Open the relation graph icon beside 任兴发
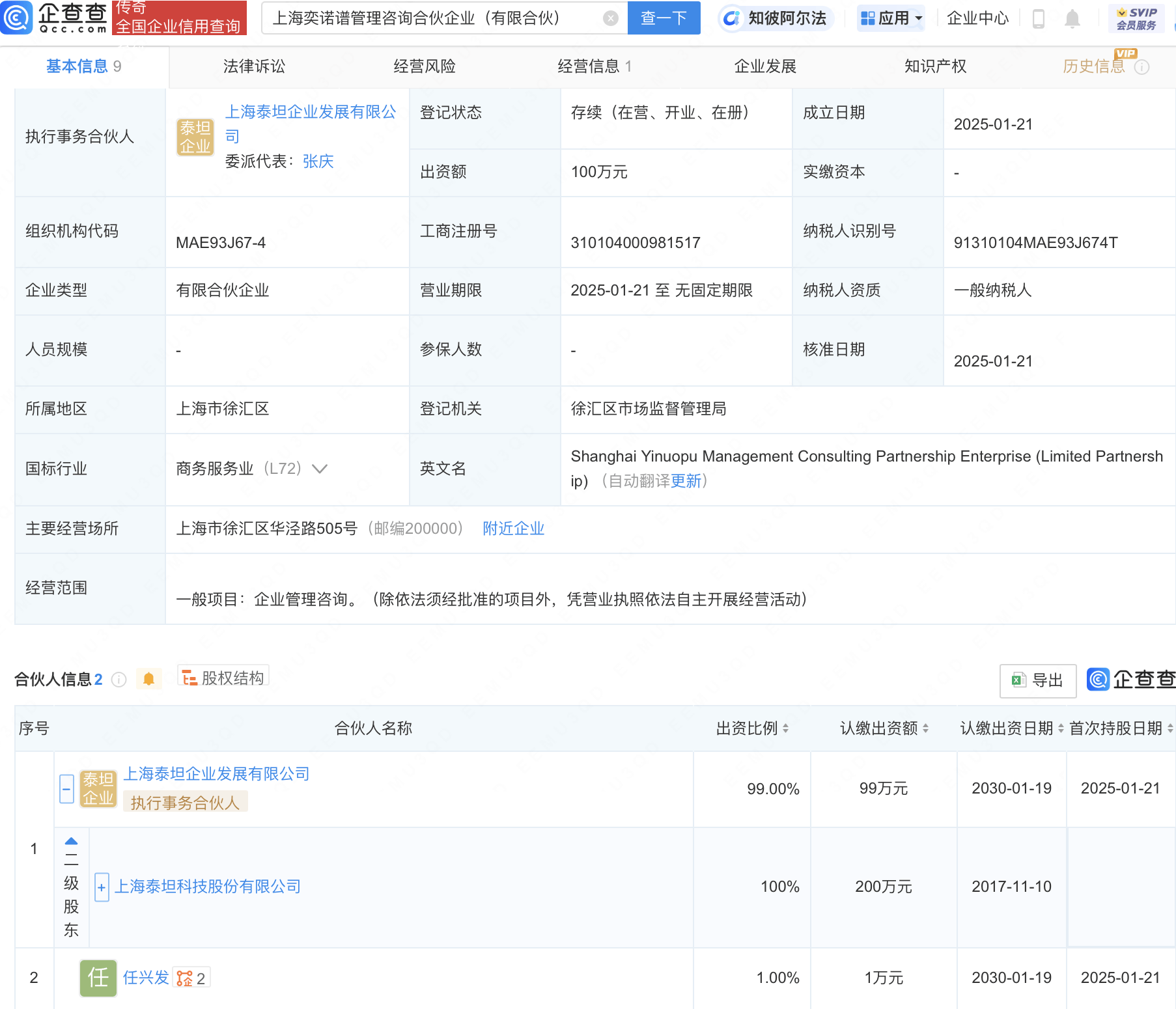This screenshot has height=1009, width=1176. click(x=191, y=978)
